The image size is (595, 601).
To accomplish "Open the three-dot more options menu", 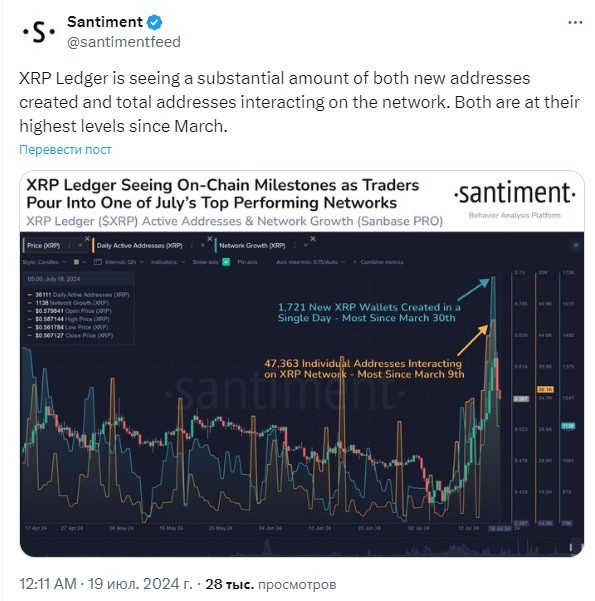I will click(x=575, y=23).
